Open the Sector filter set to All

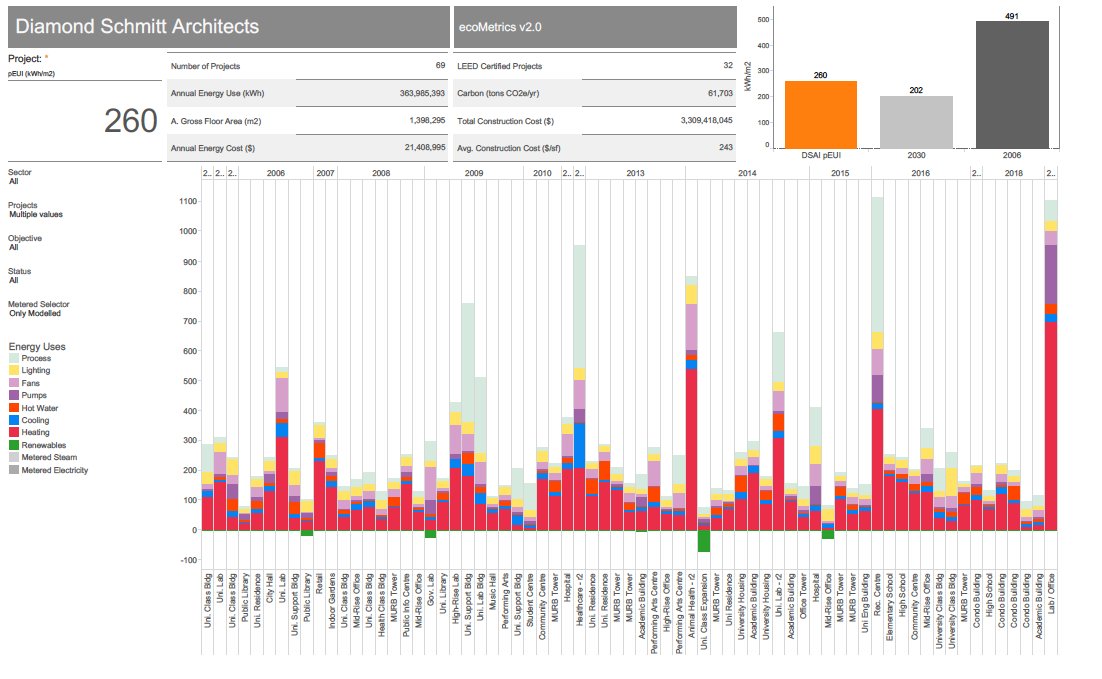13,181
